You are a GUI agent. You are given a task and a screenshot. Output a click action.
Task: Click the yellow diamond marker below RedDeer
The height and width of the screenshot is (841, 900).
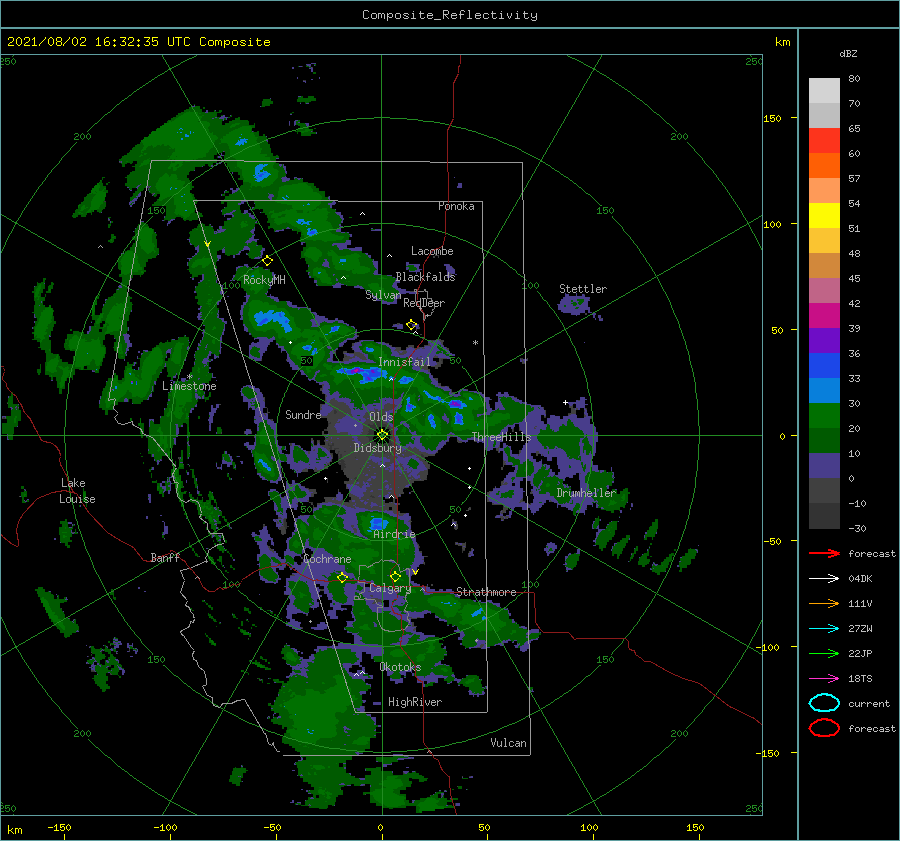[411, 325]
